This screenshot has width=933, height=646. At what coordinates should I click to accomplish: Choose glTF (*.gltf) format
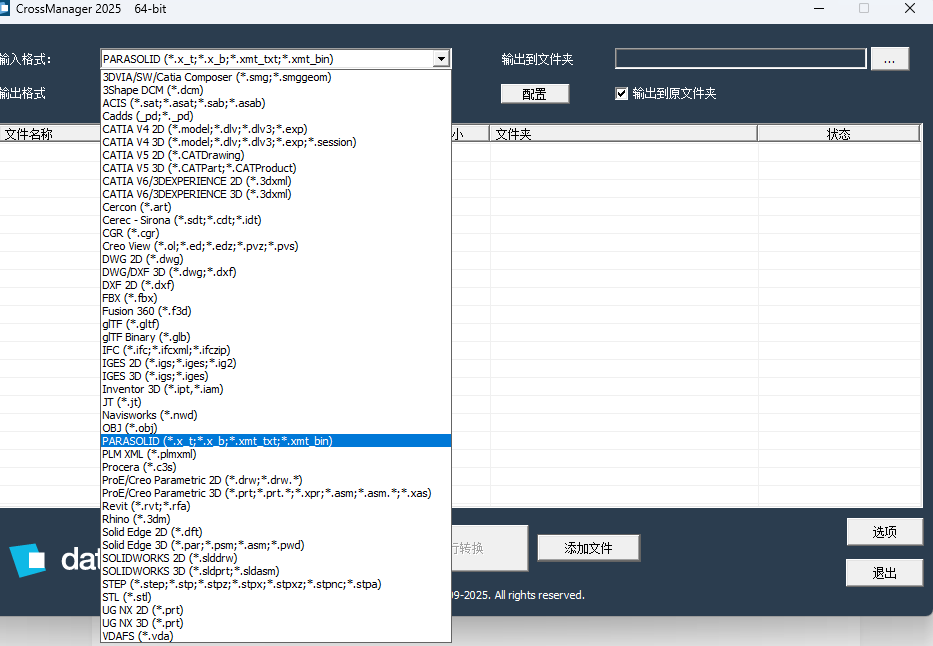point(276,324)
